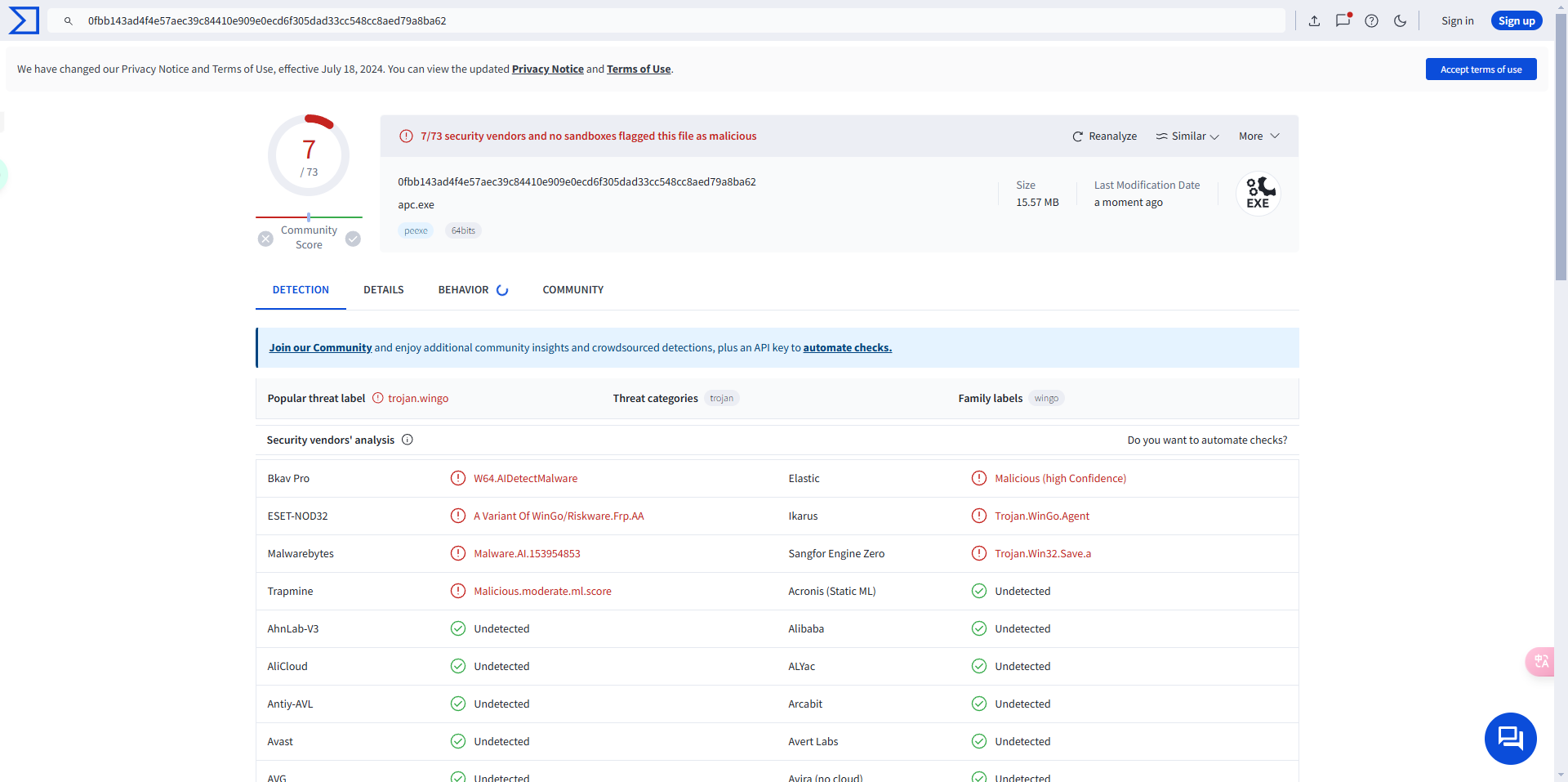Viewport: 1568px width, 782px height.
Task: Click the search magnifier icon
Action: (69, 21)
